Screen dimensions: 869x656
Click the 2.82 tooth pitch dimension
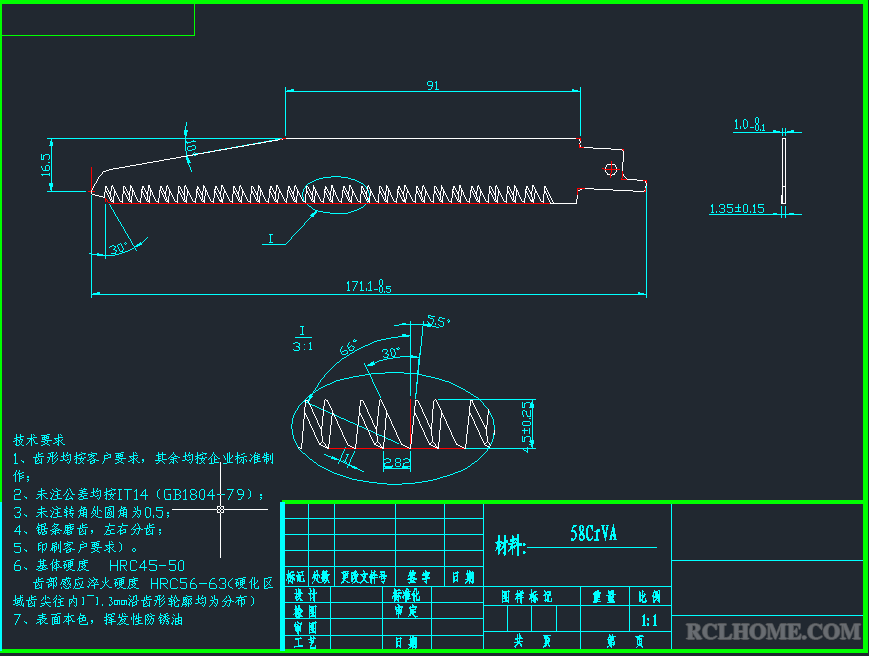[x=397, y=463]
